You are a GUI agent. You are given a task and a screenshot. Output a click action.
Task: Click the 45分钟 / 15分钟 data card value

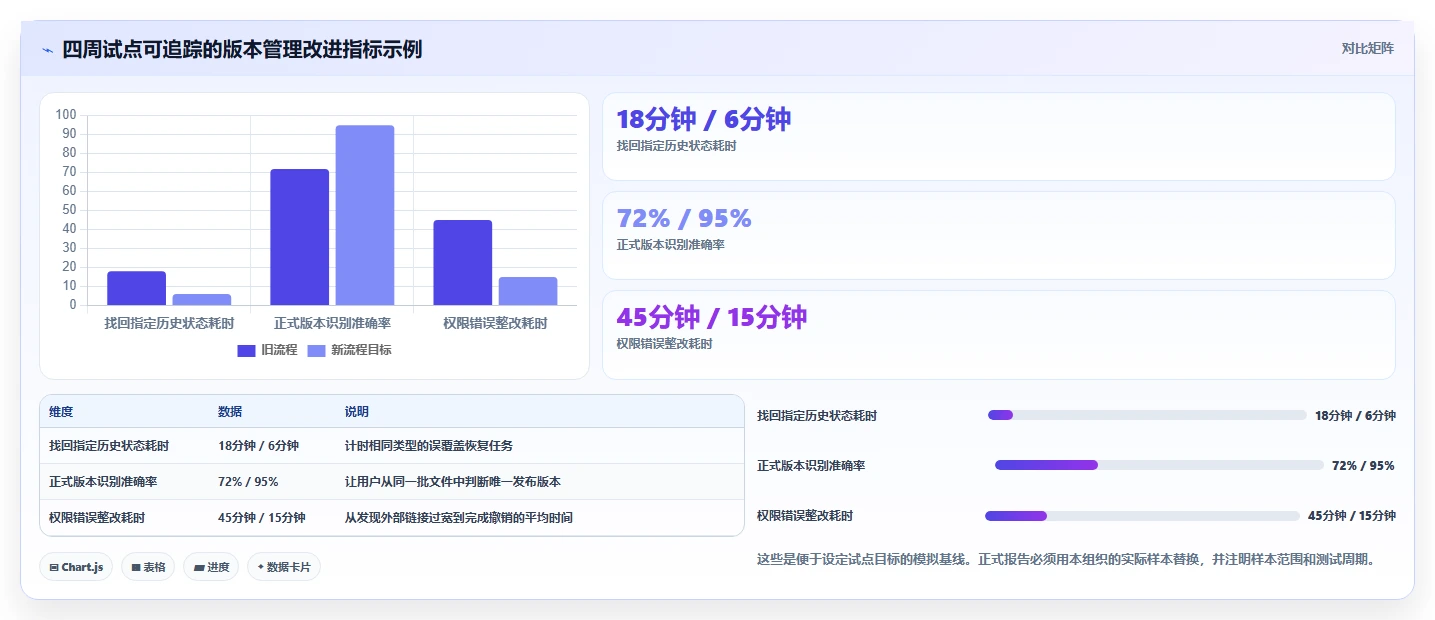point(712,318)
